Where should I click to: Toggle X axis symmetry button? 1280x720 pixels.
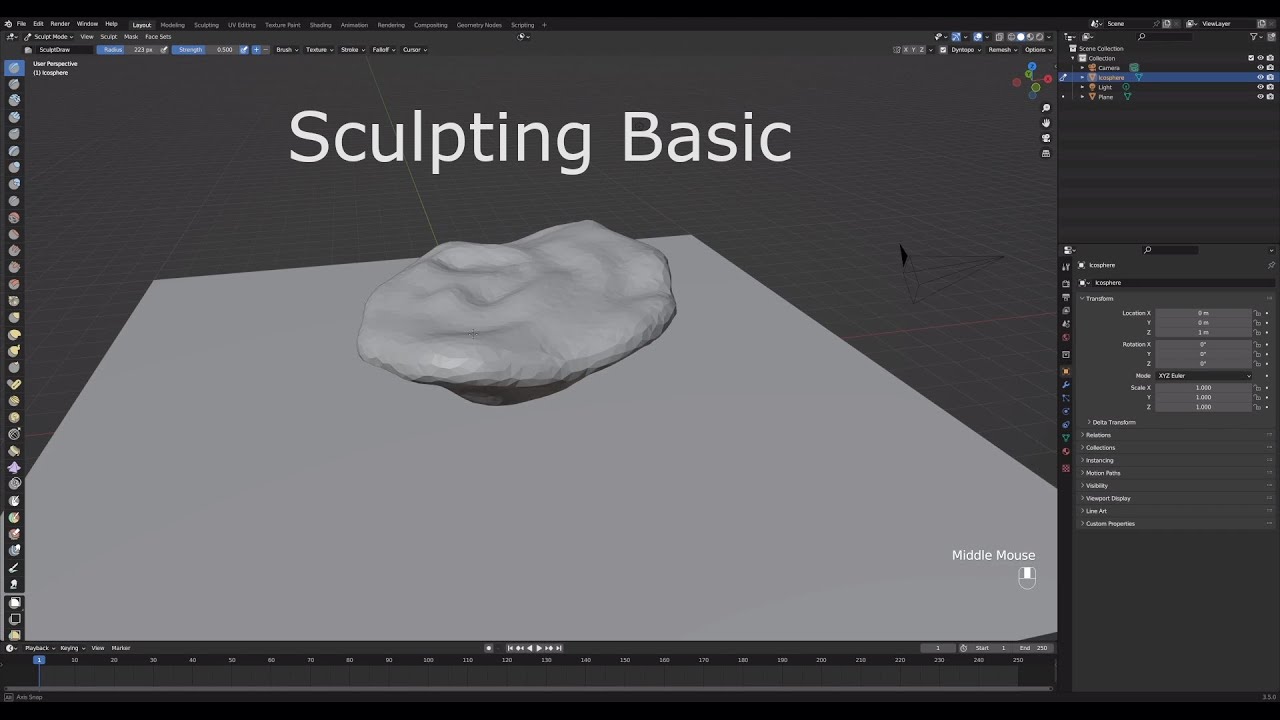(907, 49)
